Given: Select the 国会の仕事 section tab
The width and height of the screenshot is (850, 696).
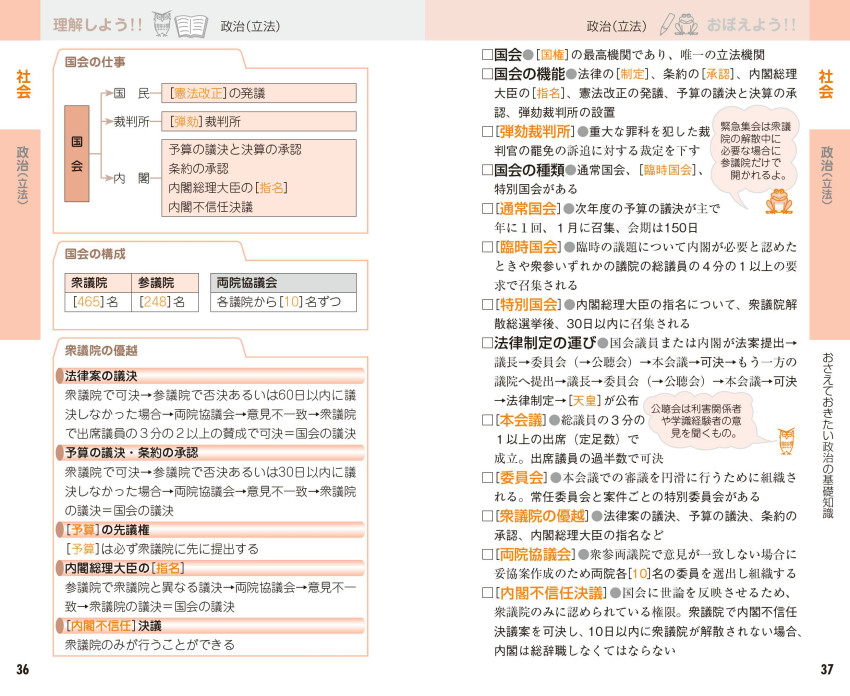Looking at the screenshot, I should (x=95, y=62).
